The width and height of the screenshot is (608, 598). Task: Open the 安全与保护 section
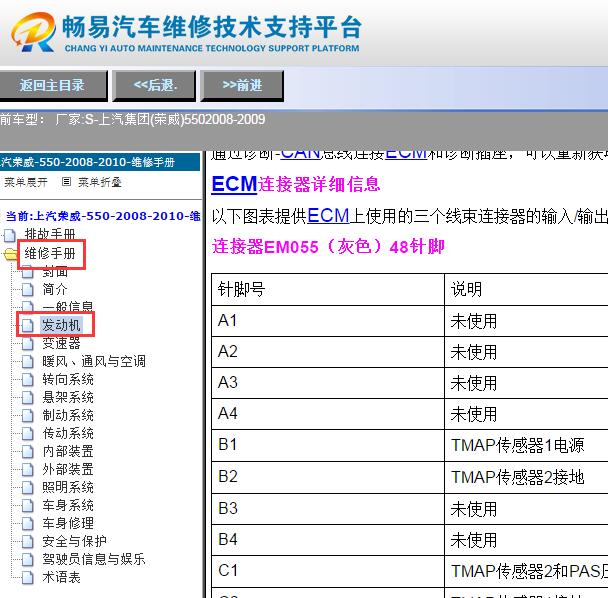pyautogui.click(x=74, y=541)
